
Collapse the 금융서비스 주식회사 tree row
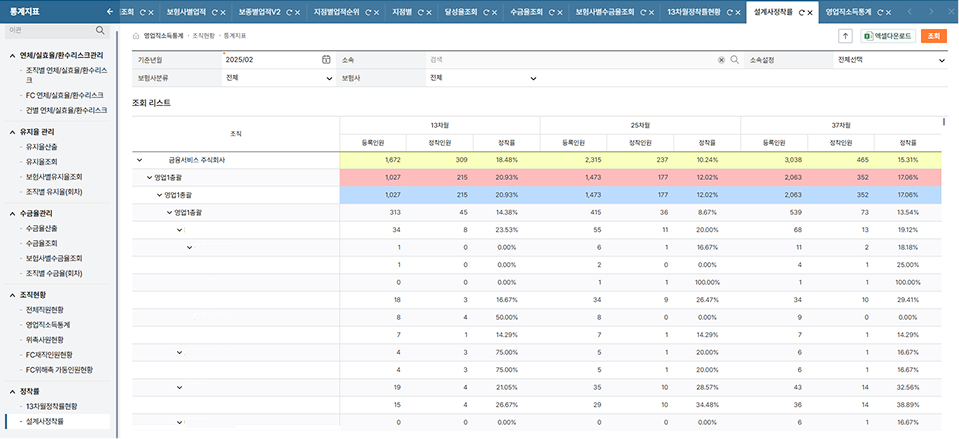point(139,160)
